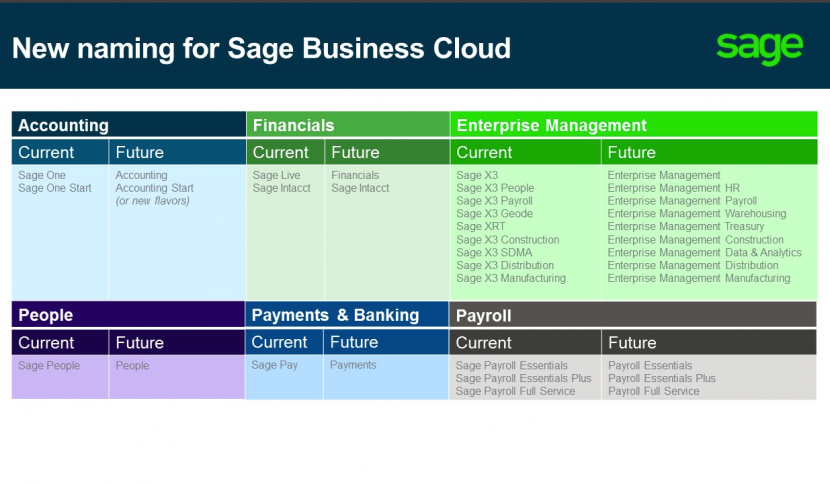Viewport: 830px width, 485px height.
Task: Click the 'Sage One Start' entry
Action: tap(55, 187)
